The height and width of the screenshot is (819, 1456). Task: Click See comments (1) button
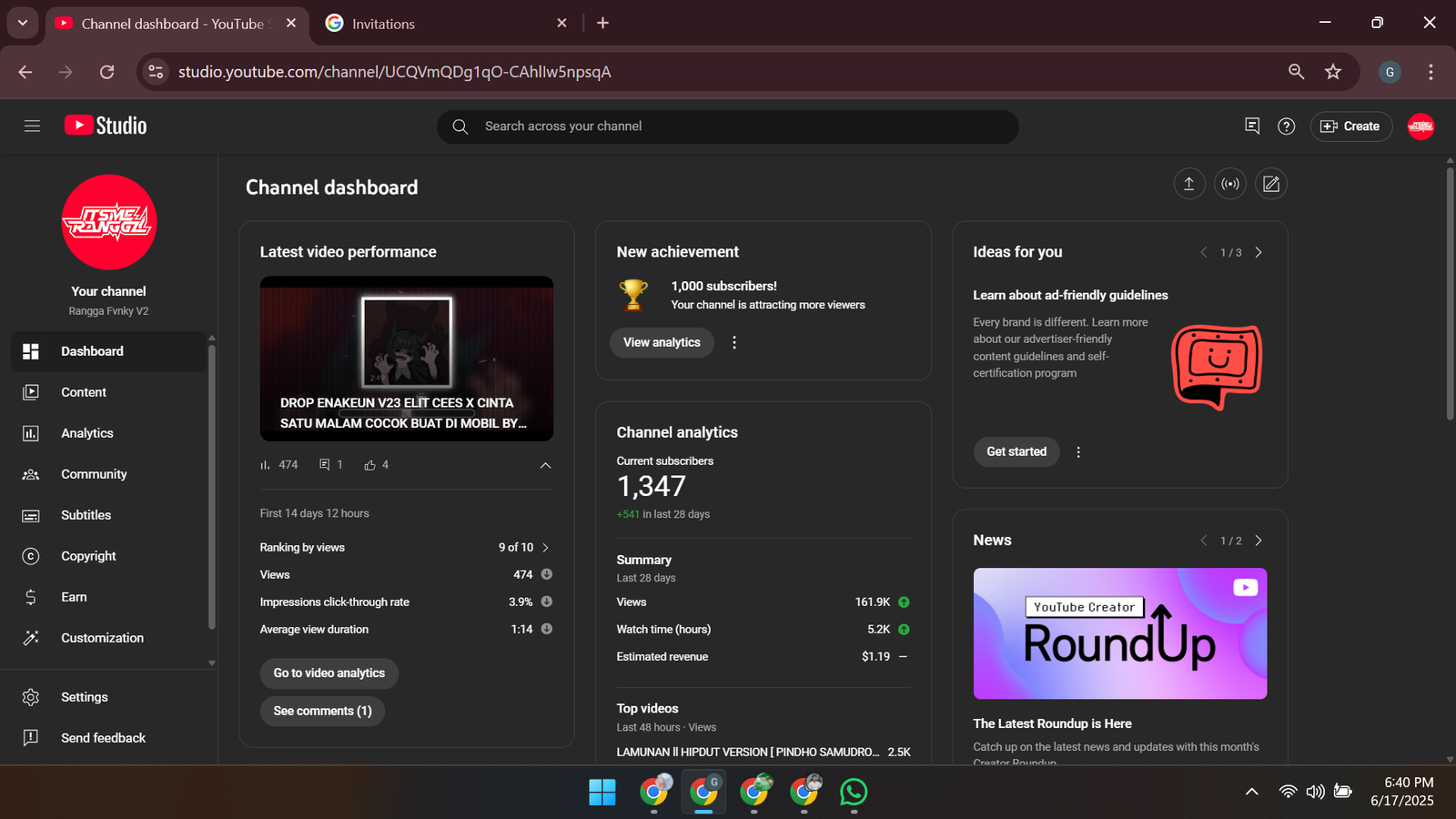pos(323,711)
